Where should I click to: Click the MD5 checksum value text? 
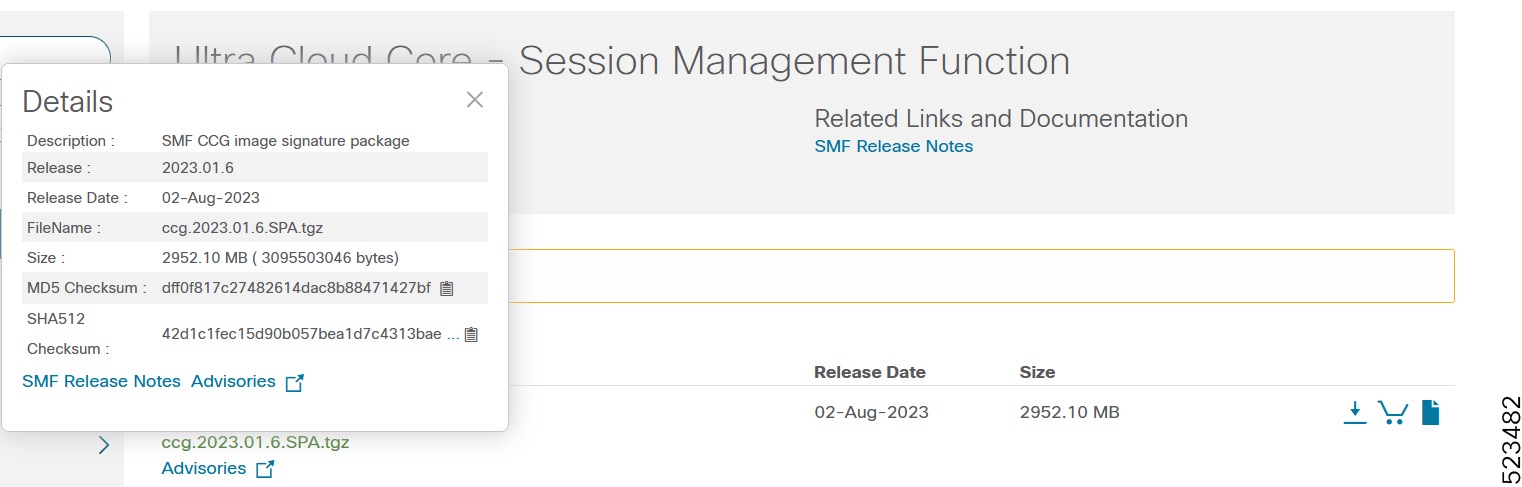click(295, 288)
